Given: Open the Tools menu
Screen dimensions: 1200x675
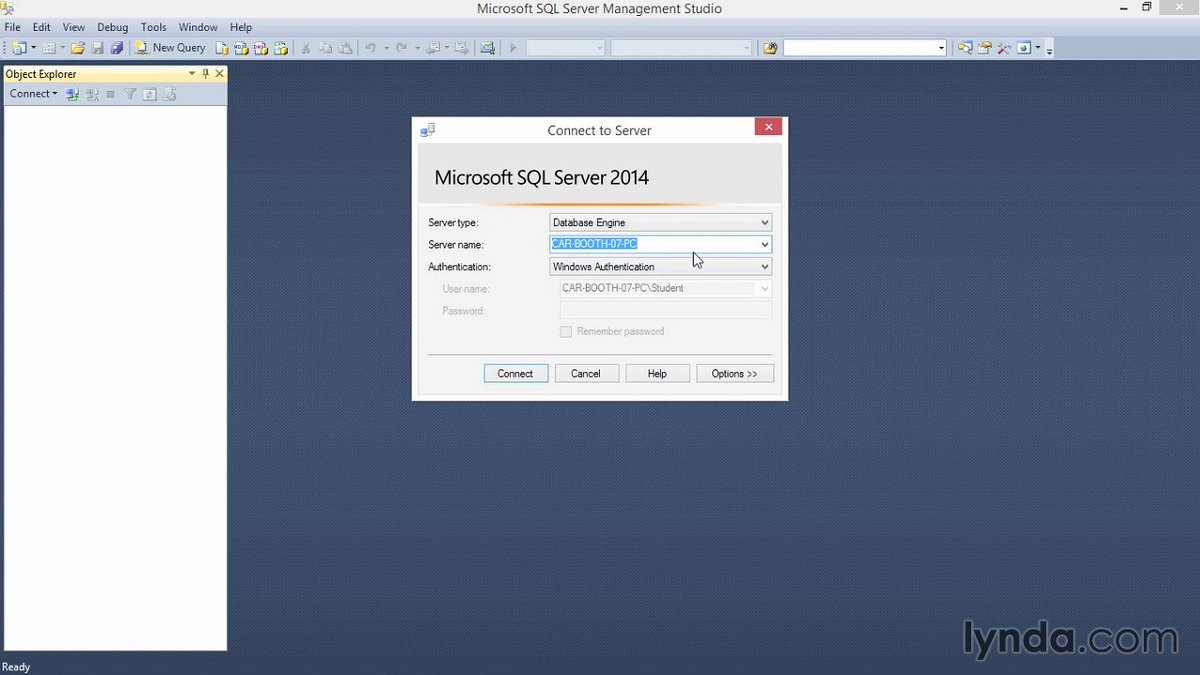Looking at the screenshot, I should click(x=153, y=27).
